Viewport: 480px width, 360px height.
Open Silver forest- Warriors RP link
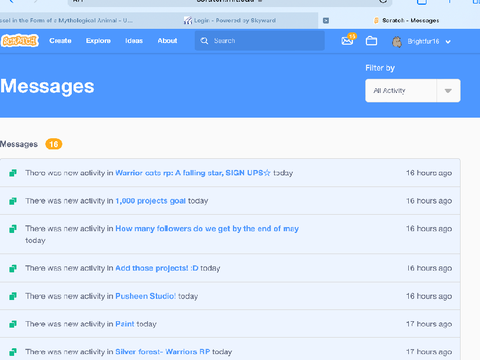pos(163,352)
